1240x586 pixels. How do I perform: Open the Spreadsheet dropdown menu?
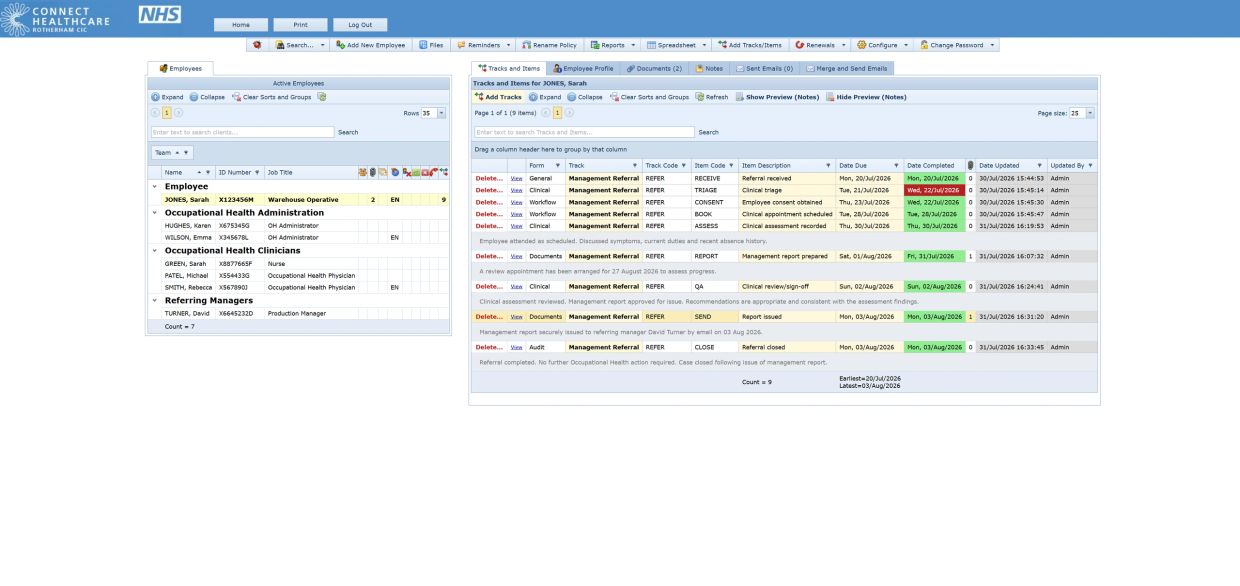(677, 45)
